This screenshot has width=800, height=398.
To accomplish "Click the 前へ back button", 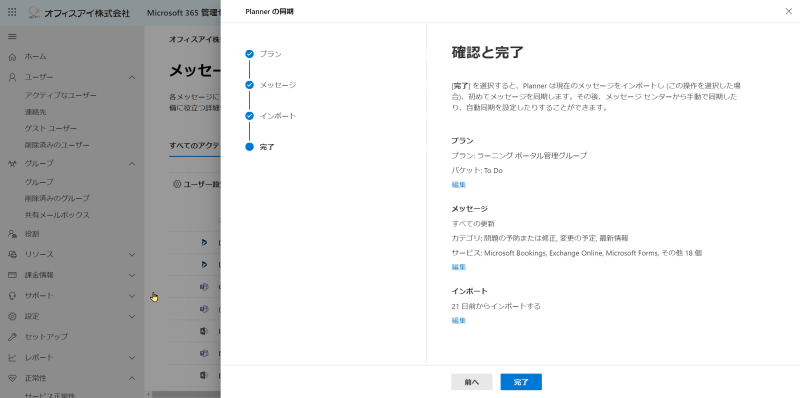I will [471, 382].
